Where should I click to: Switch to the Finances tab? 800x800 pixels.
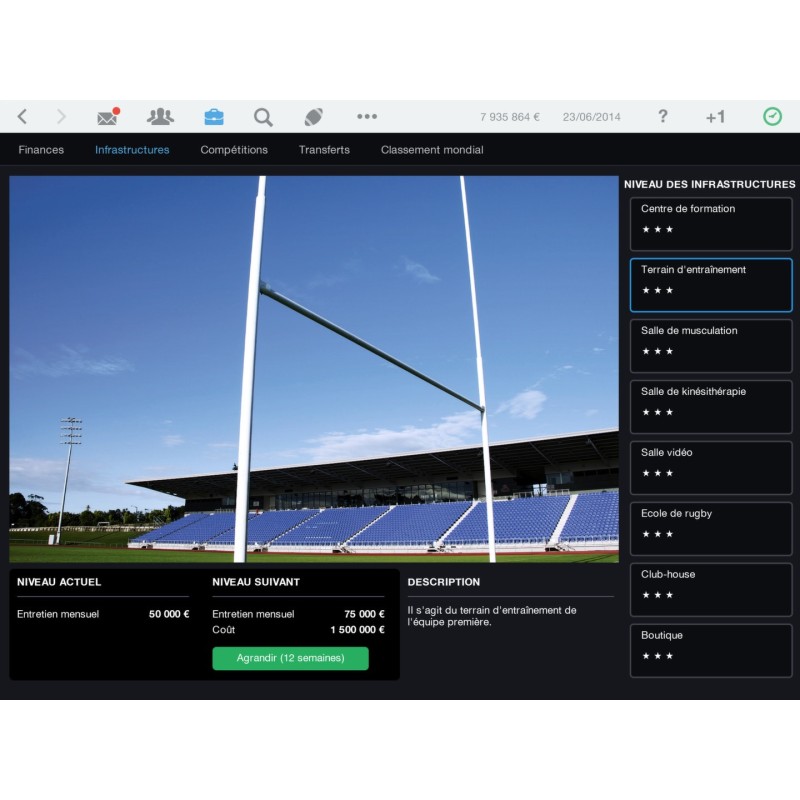coord(41,150)
